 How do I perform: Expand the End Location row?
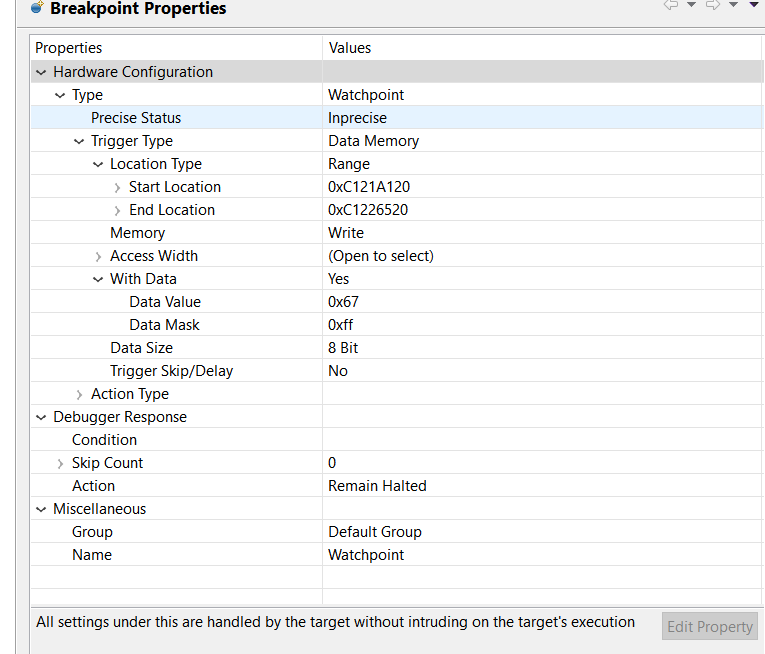[117, 210]
